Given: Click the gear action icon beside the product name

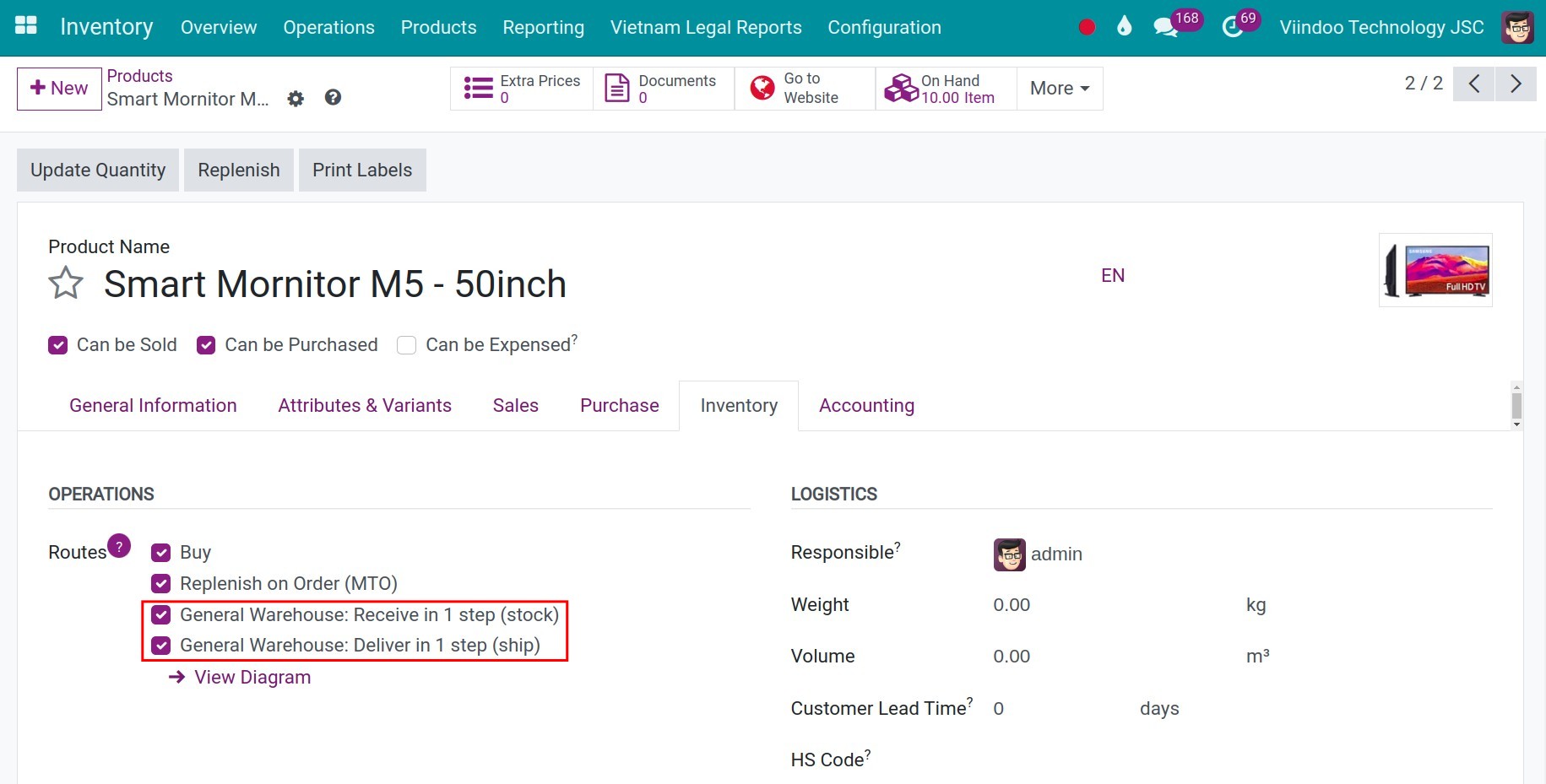Looking at the screenshot, I should [296, 98].
